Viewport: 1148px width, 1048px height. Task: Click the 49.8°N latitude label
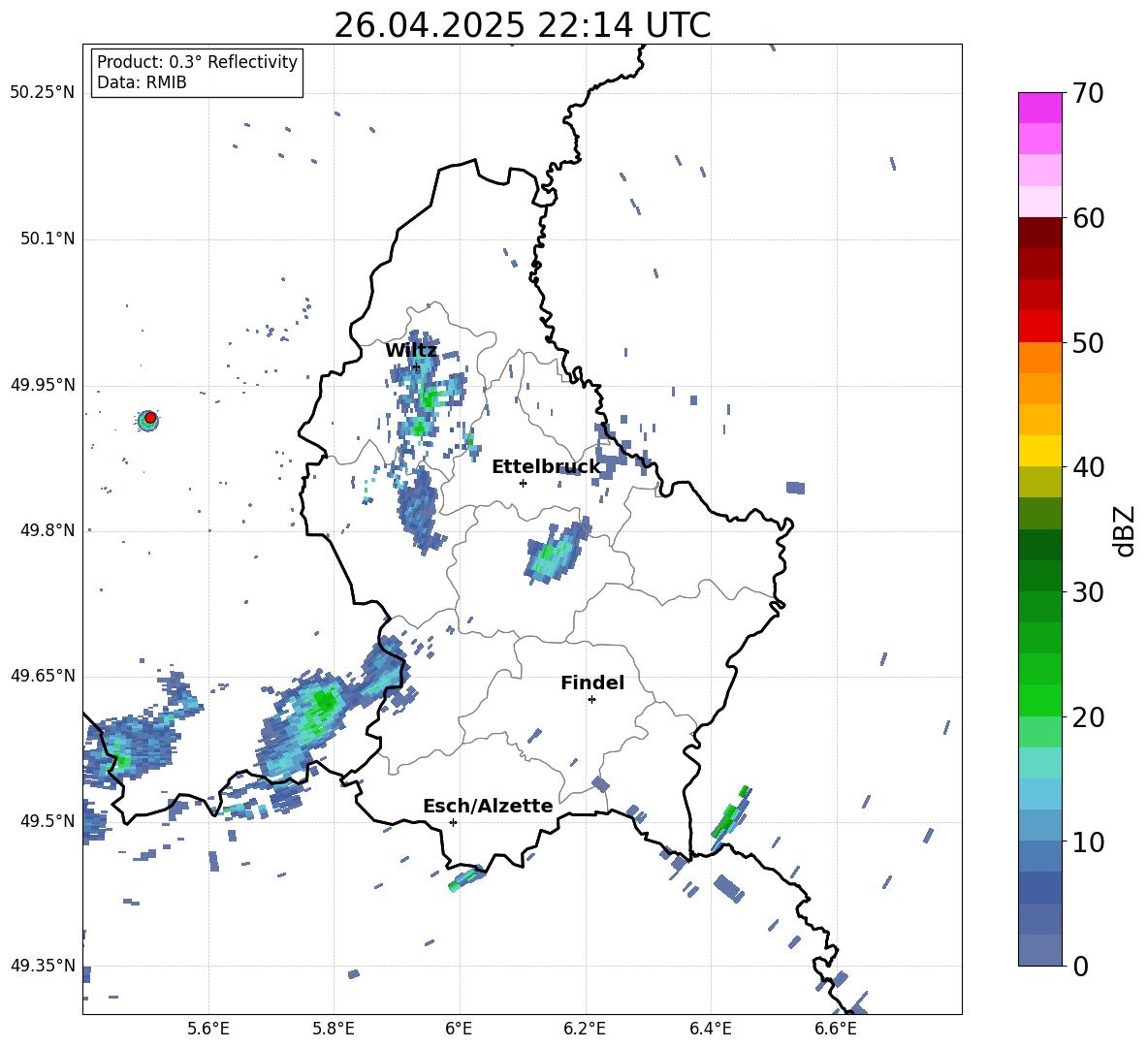point(47,530)
